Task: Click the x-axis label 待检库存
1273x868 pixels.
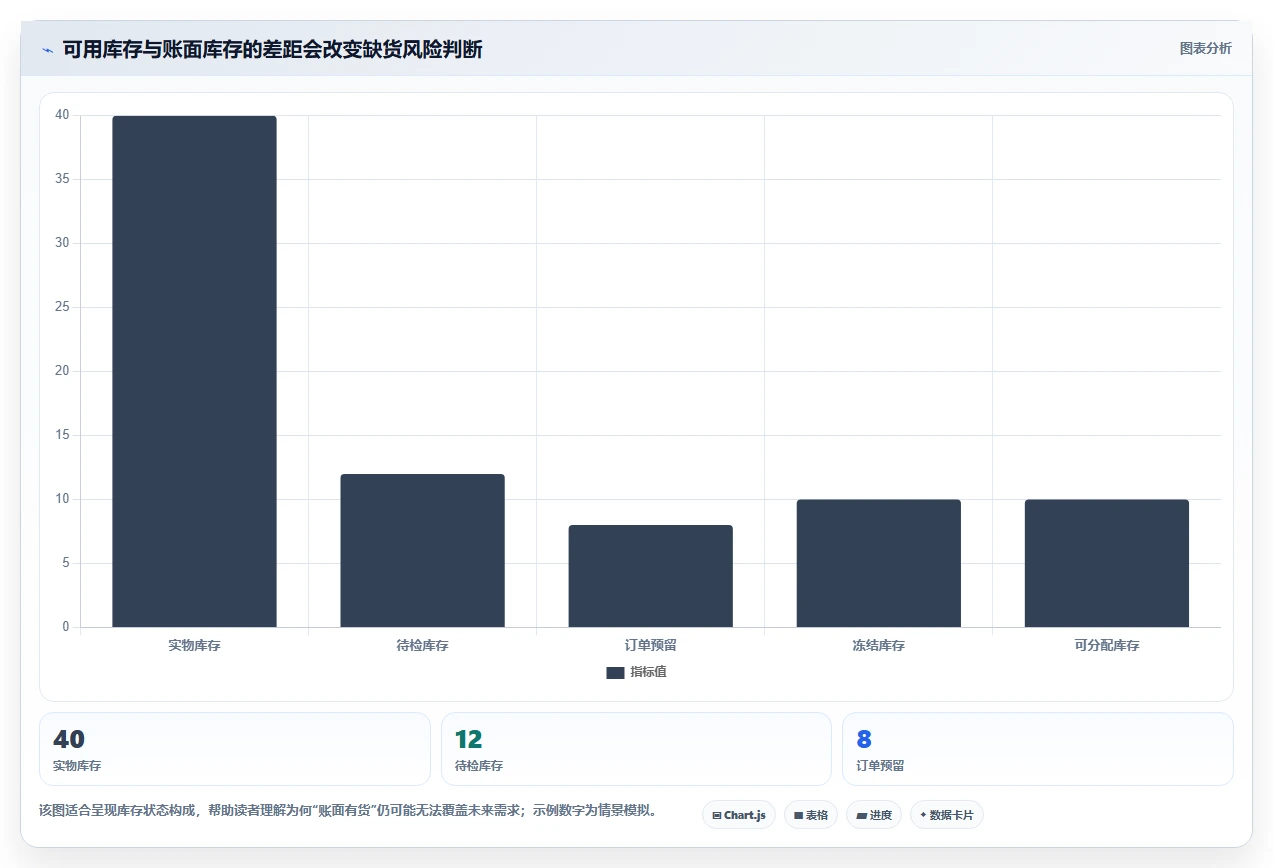Action: (x=422, y=646)
